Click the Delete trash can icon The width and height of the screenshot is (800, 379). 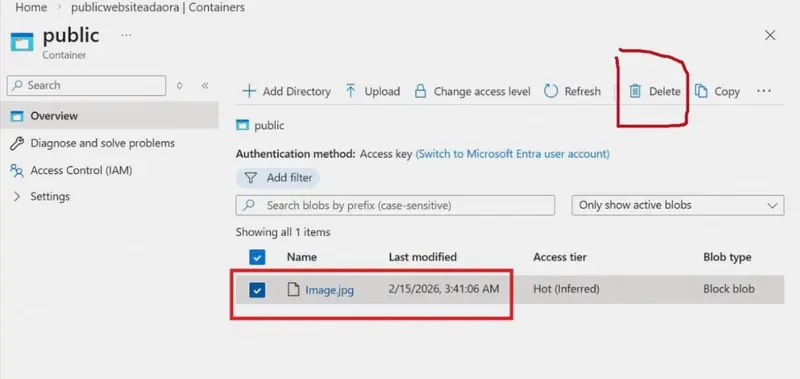(634, 91)
